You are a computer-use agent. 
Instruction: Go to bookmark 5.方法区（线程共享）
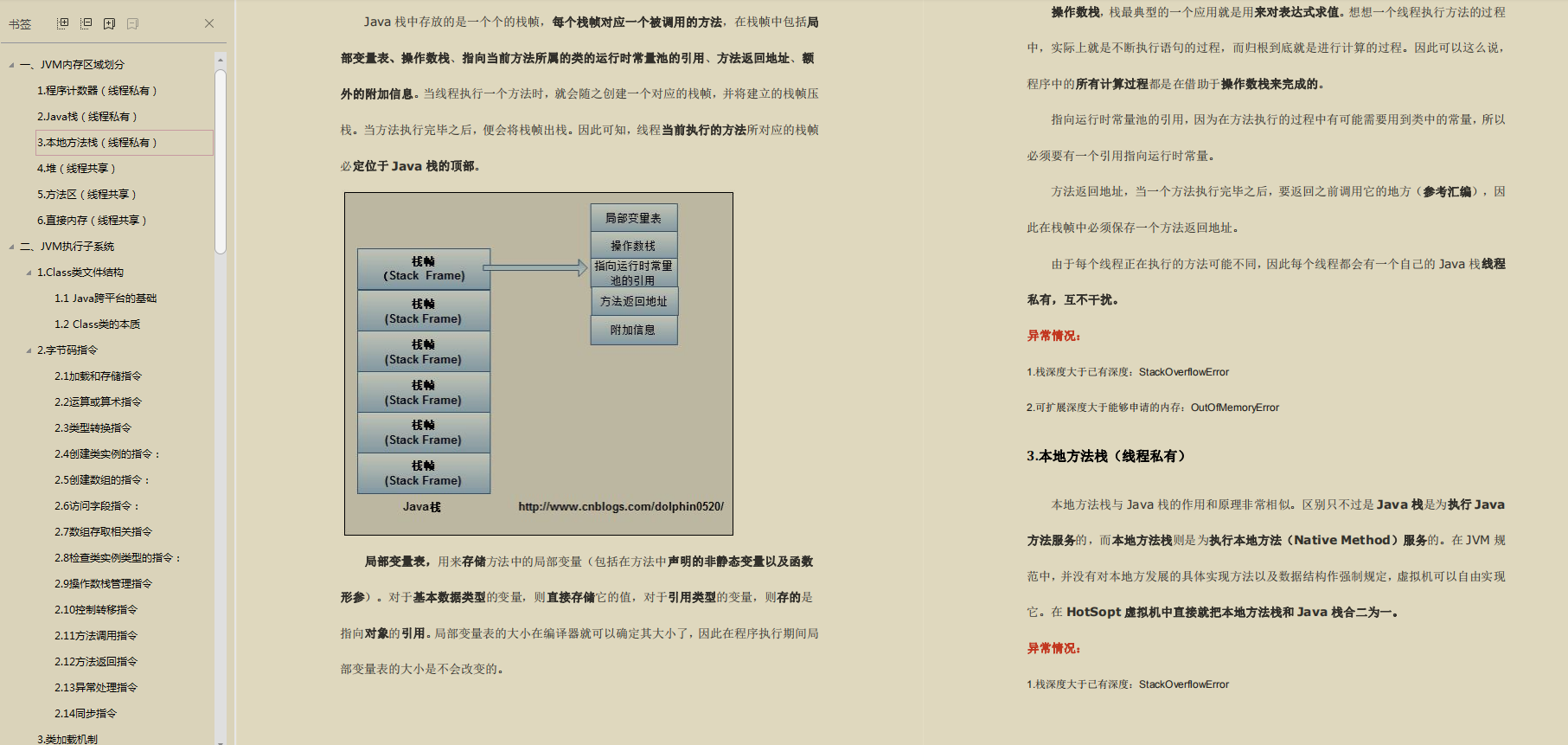86,195
